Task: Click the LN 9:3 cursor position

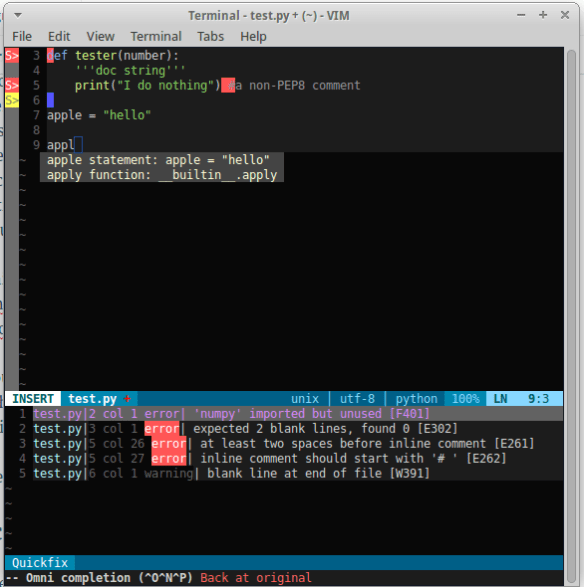Action: pyautogui.click(x=524, y=399)
